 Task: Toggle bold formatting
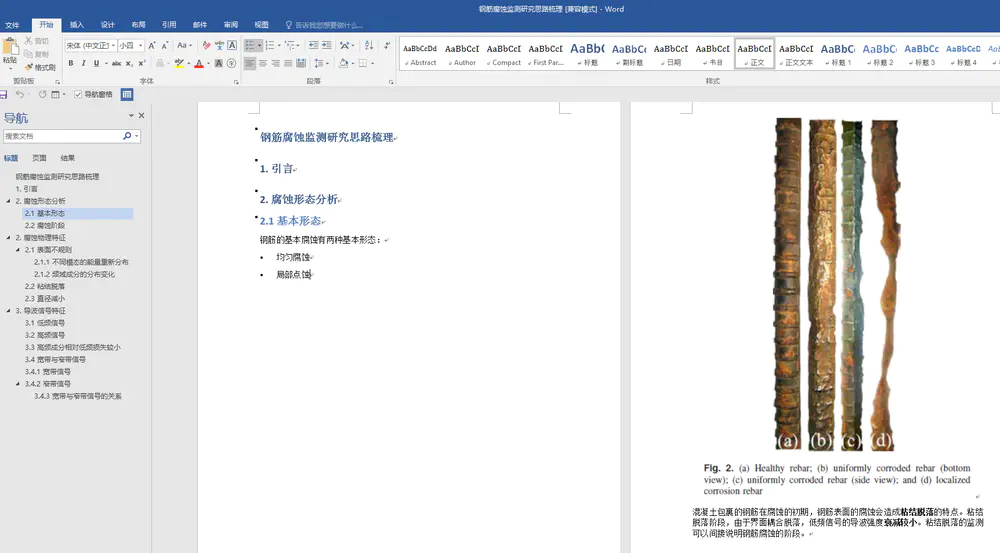(71, 63)
